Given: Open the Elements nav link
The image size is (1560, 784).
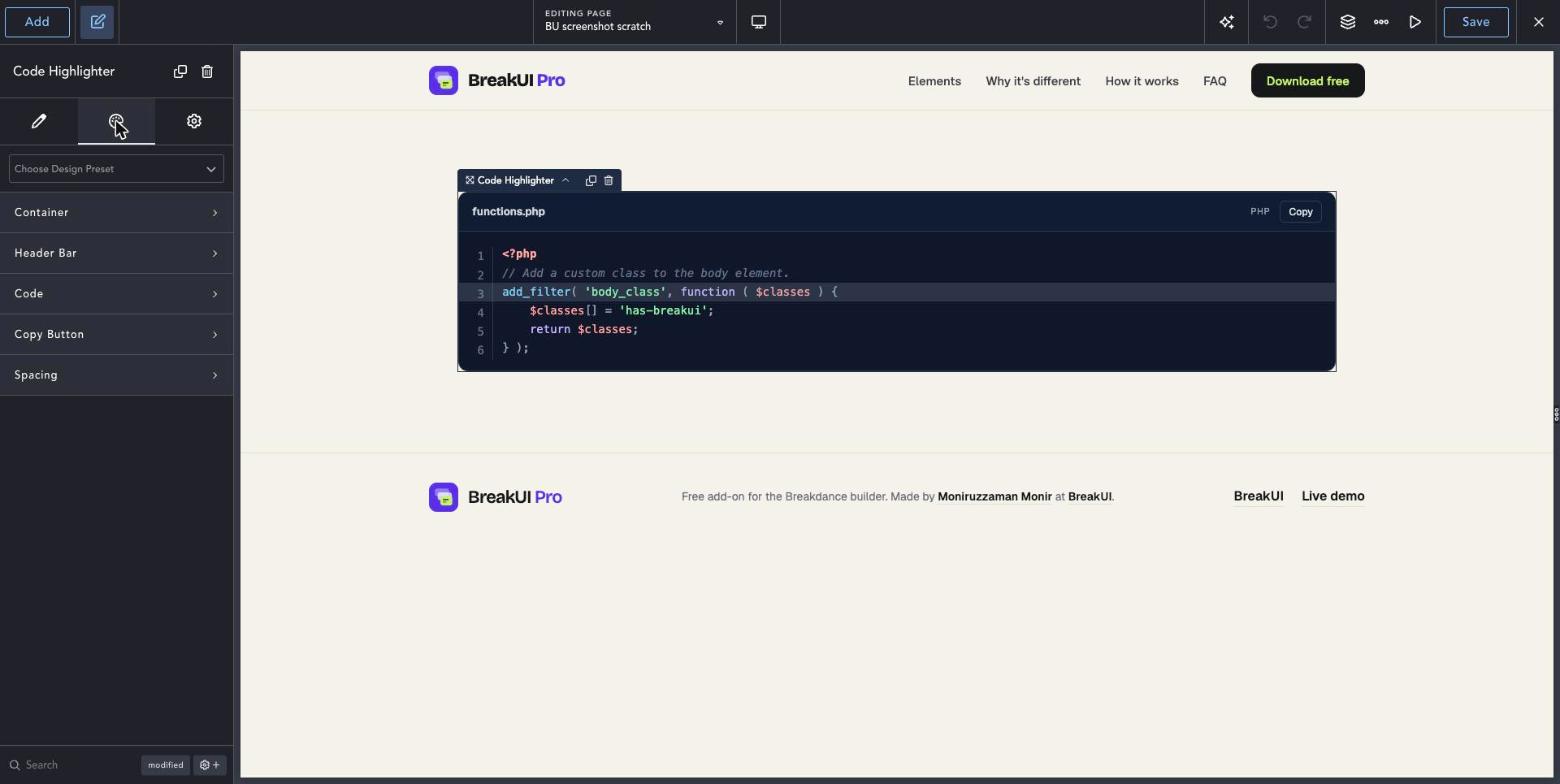Looking at the screenshot, I should [x=934, y=81].
